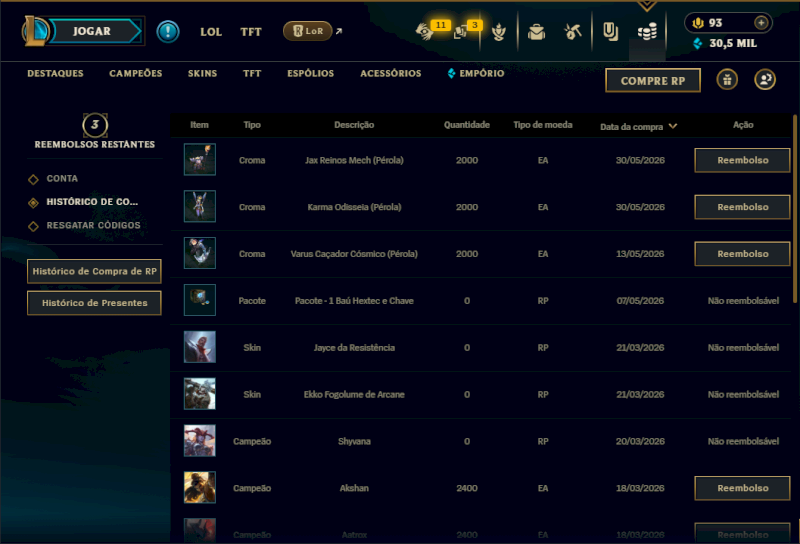Click the Tipo de moeda column header
The image size is (800, 544).
point(543,125)
